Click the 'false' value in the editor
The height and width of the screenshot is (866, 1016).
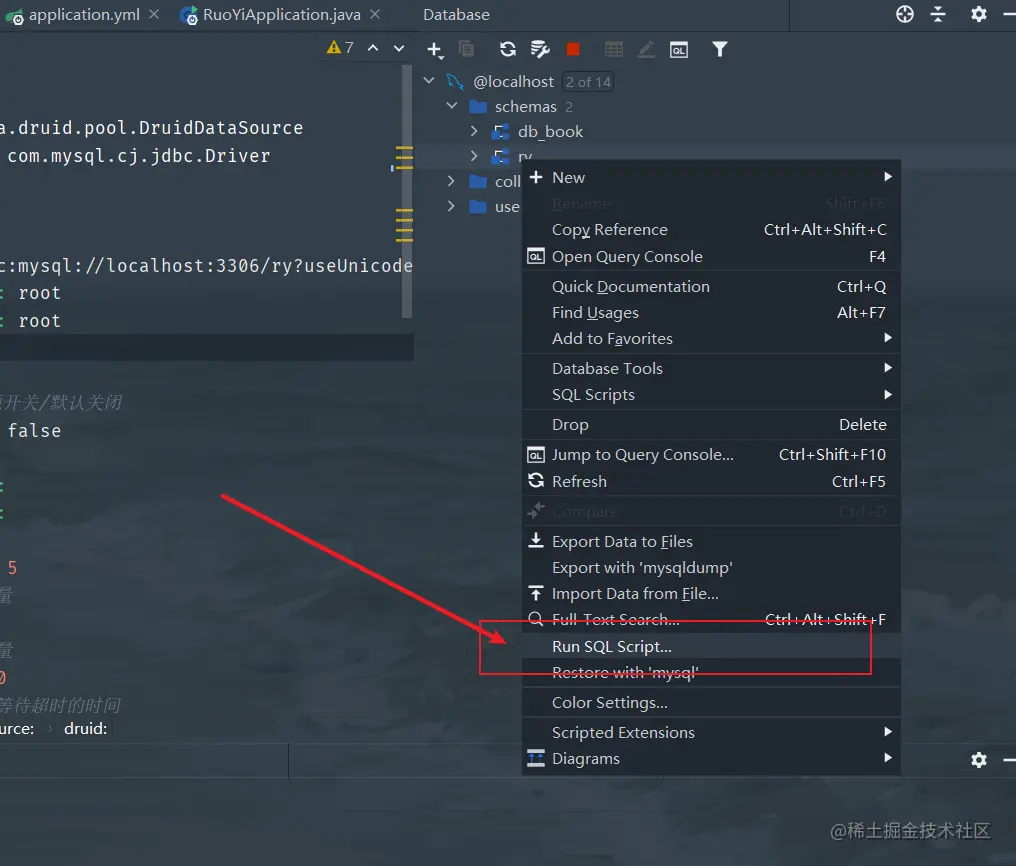(34, 431)
